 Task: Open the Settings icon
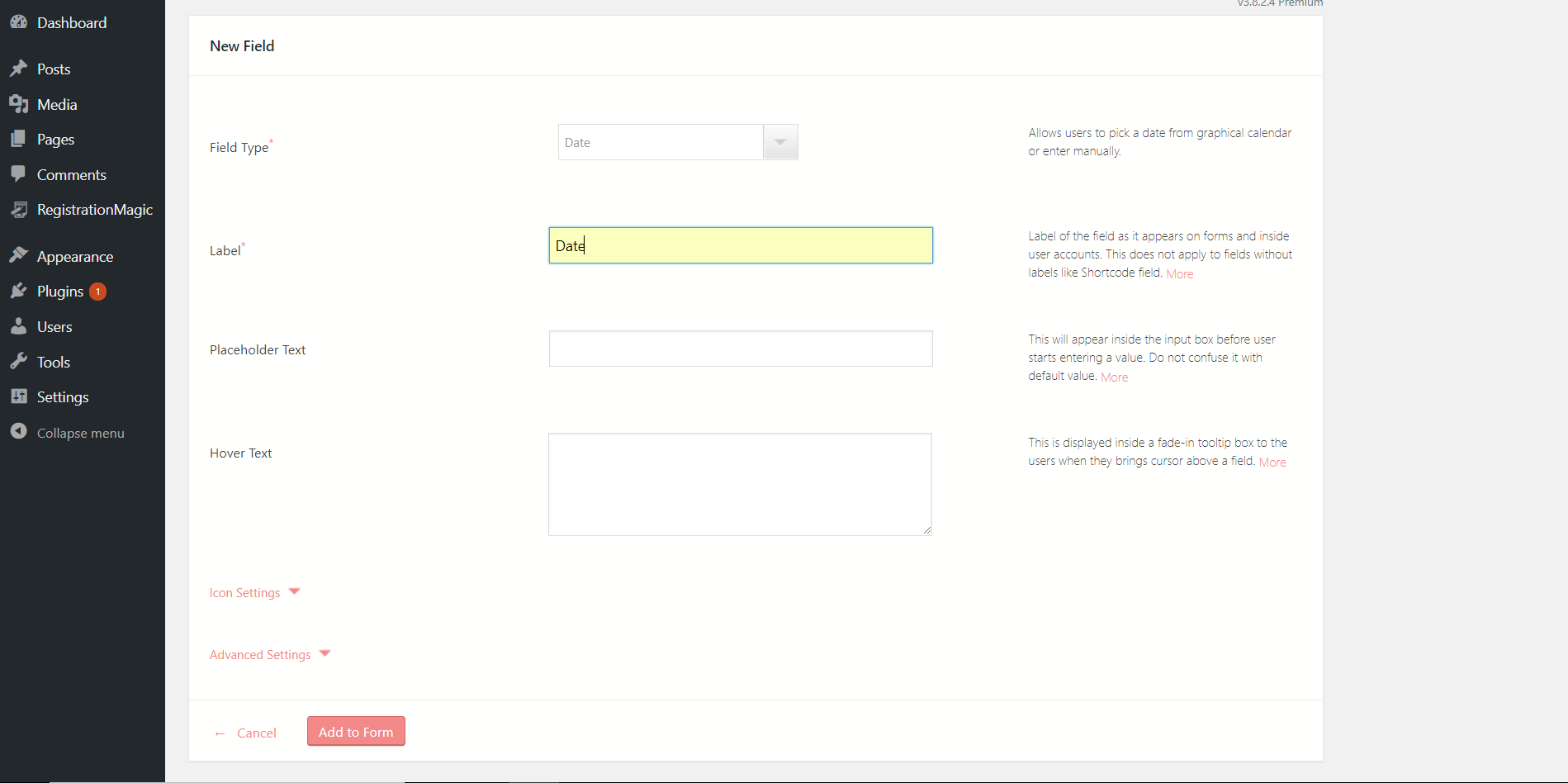[19, 396]
